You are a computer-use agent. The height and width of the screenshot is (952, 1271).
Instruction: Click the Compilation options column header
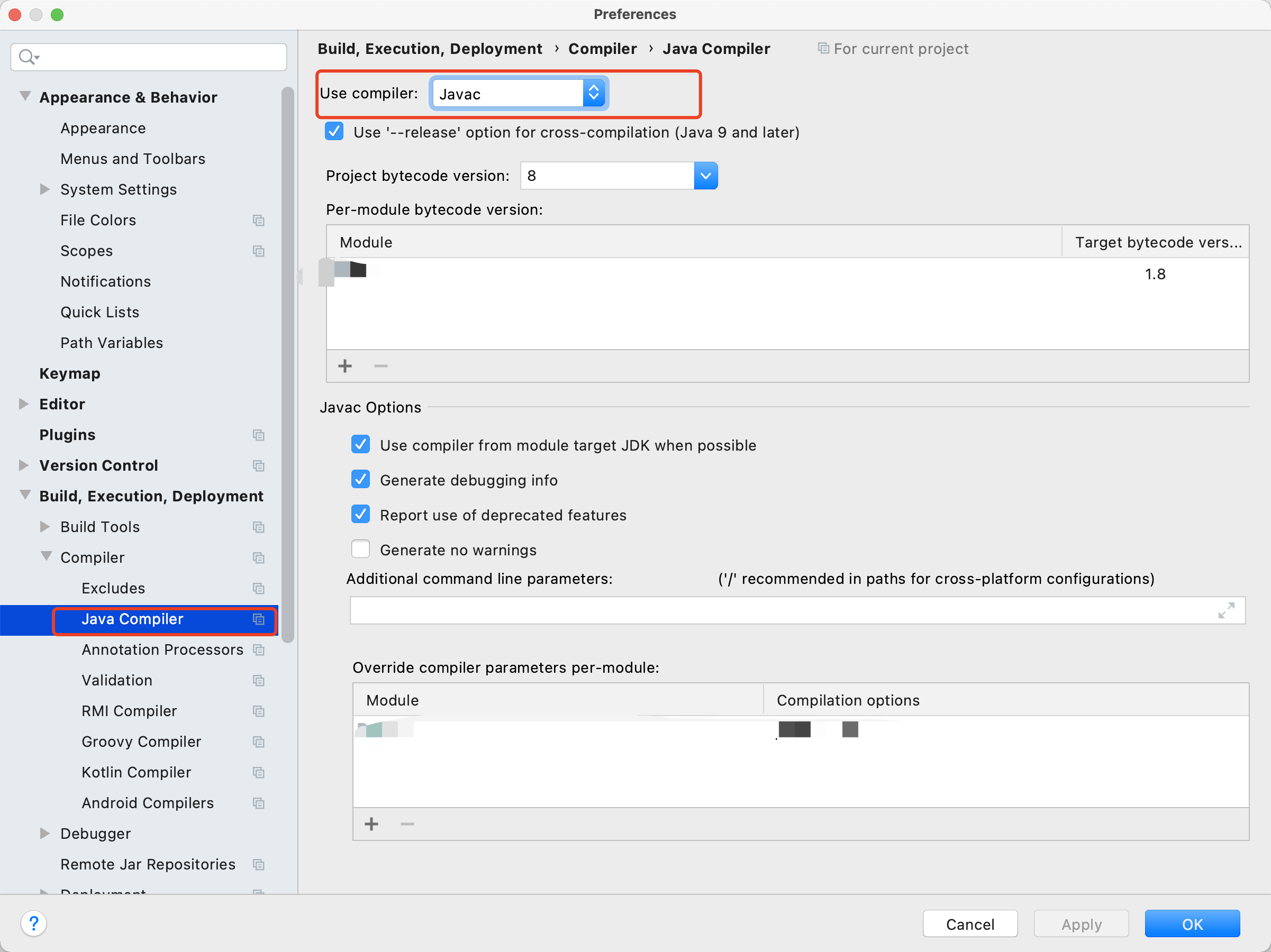click(1005, 700)
